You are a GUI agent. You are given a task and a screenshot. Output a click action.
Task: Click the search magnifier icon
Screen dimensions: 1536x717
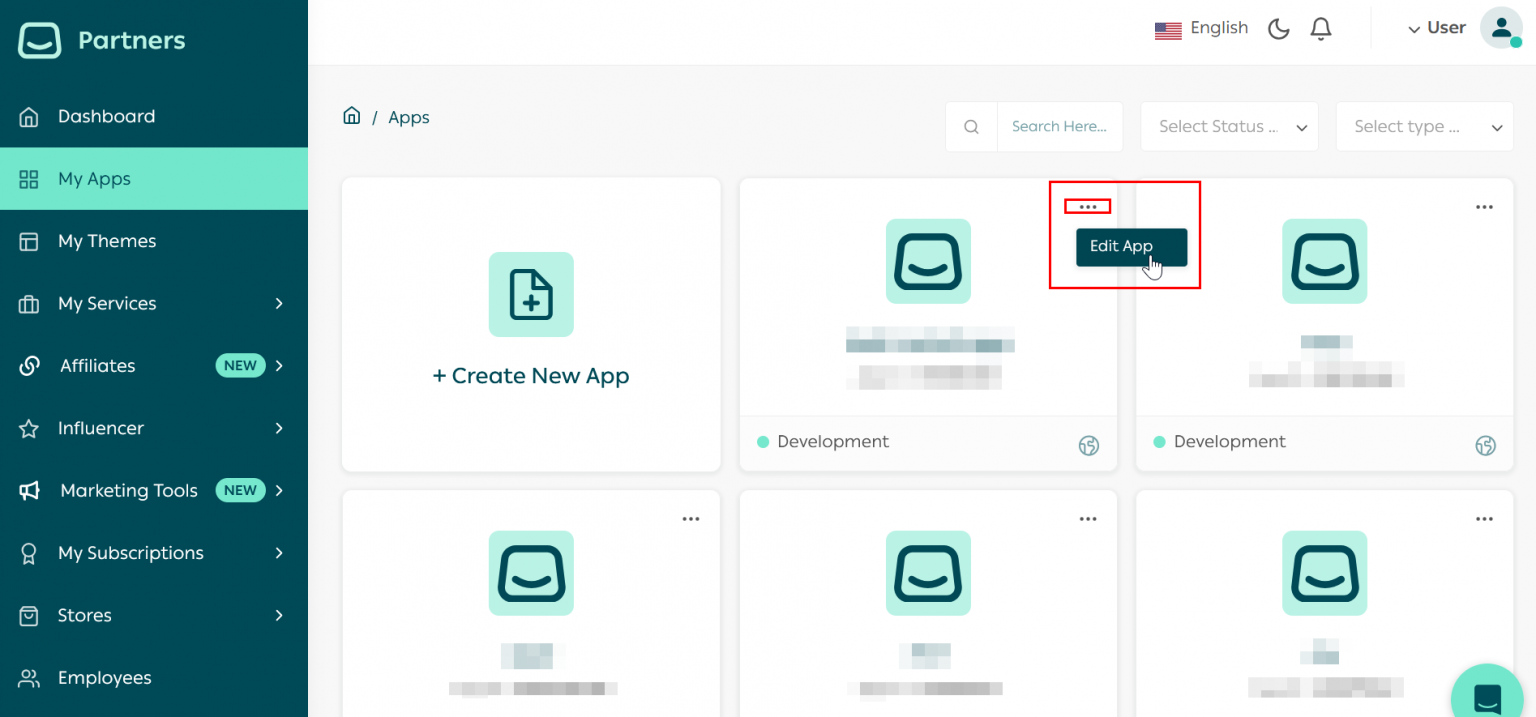971,127
